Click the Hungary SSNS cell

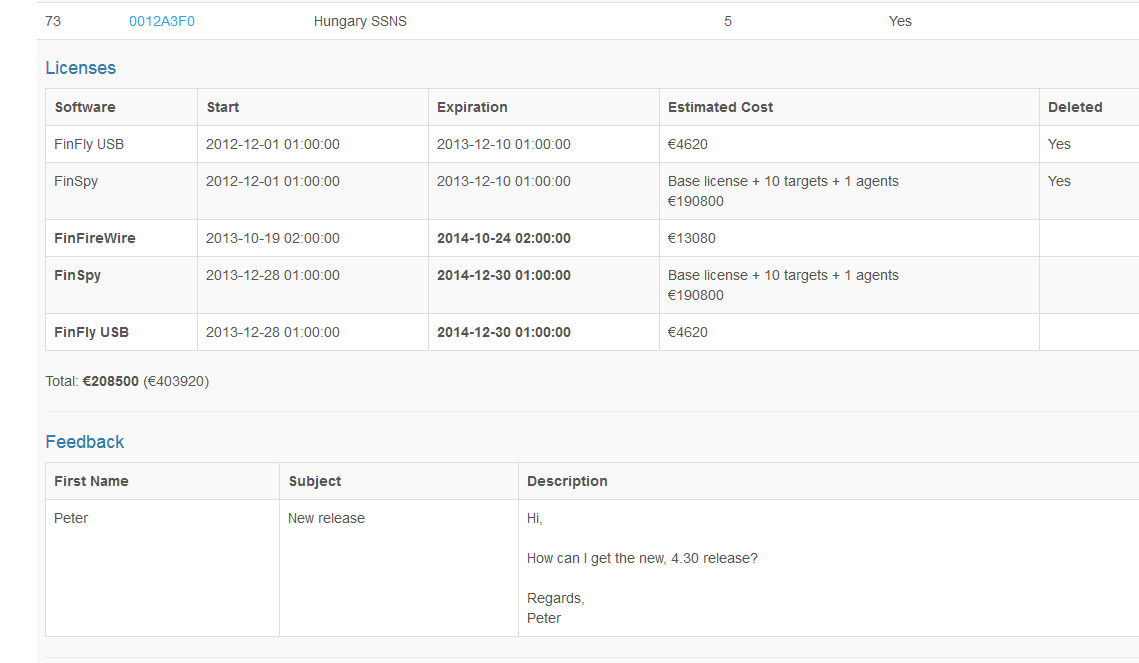(360, 21)
